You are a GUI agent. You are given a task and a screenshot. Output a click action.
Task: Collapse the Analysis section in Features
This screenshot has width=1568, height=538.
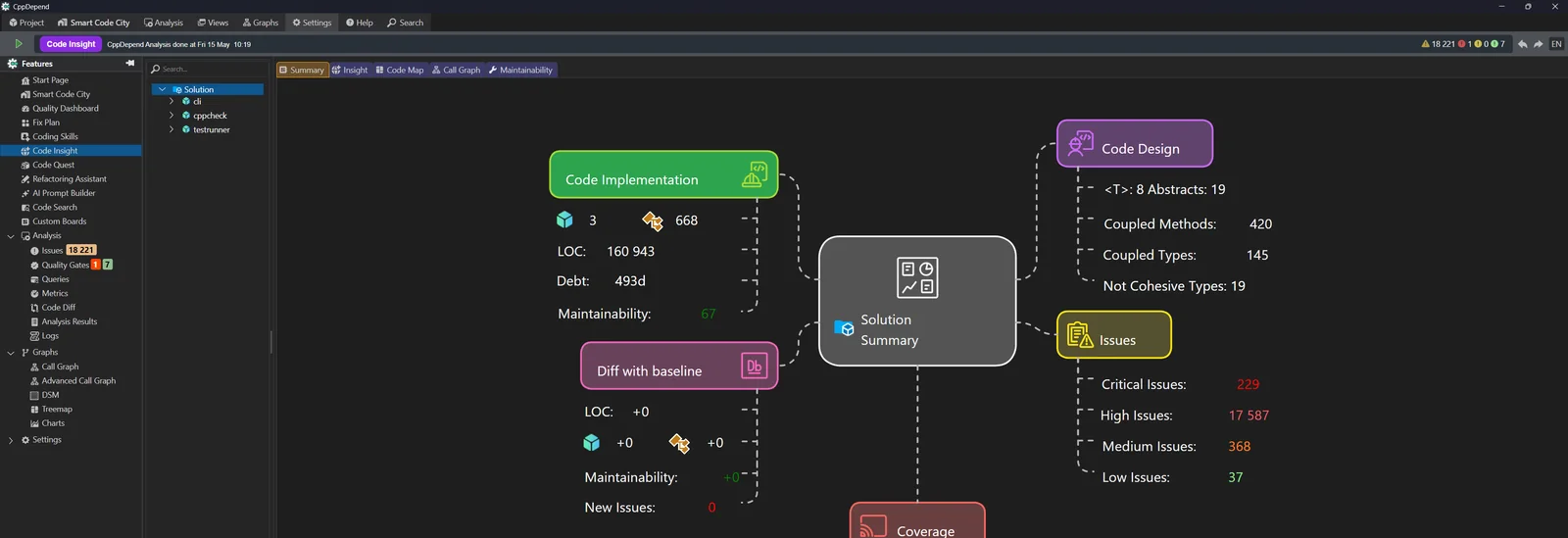click(x=11, y=236)
